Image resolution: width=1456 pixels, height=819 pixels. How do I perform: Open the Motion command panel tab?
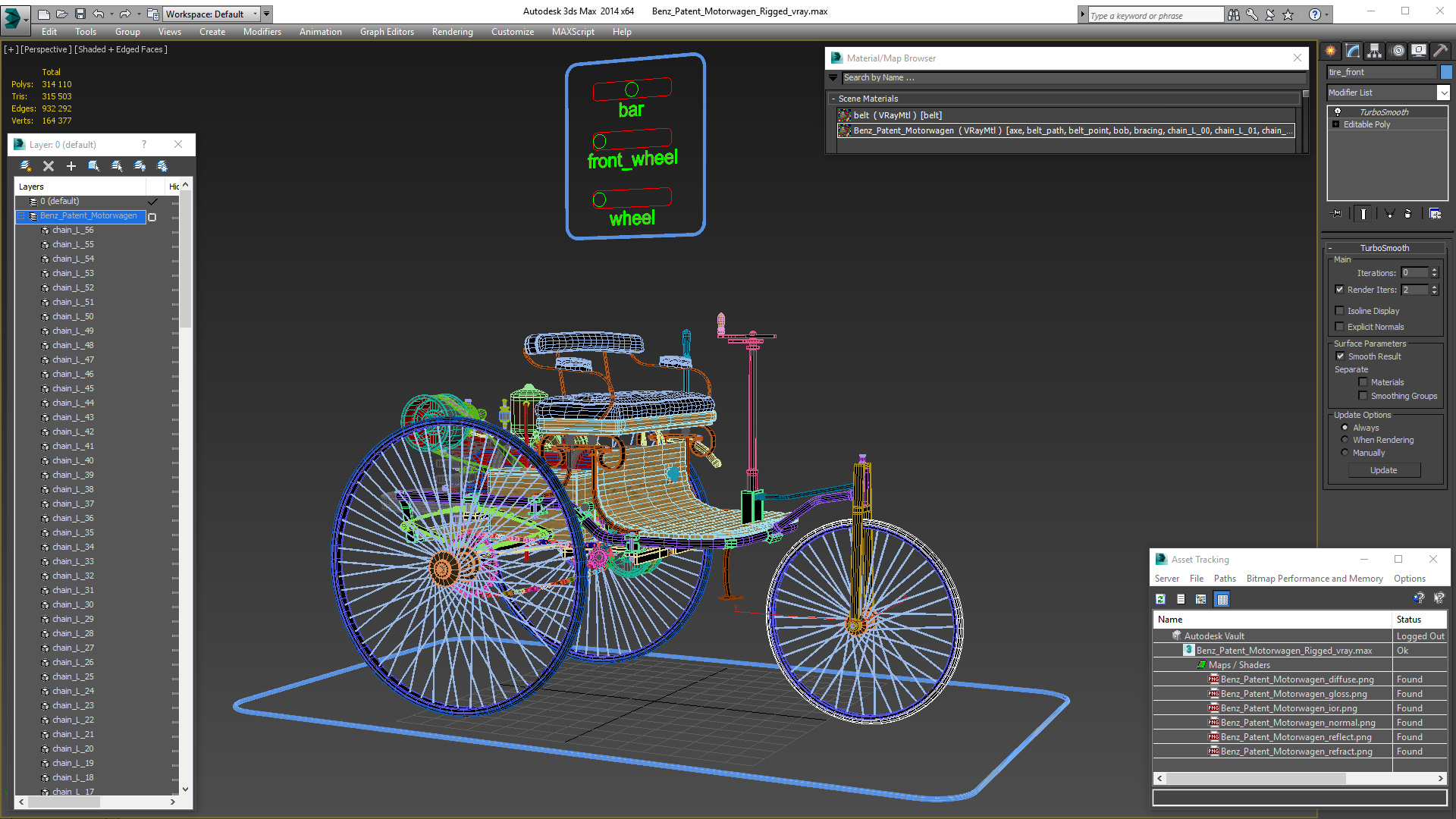[1398, 51]
